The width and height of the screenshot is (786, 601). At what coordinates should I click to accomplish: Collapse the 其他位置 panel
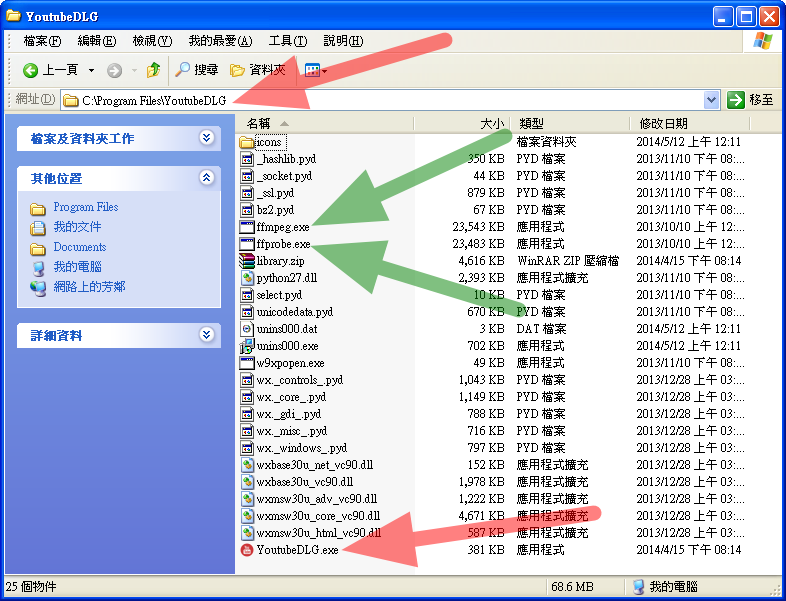(207, 177)
